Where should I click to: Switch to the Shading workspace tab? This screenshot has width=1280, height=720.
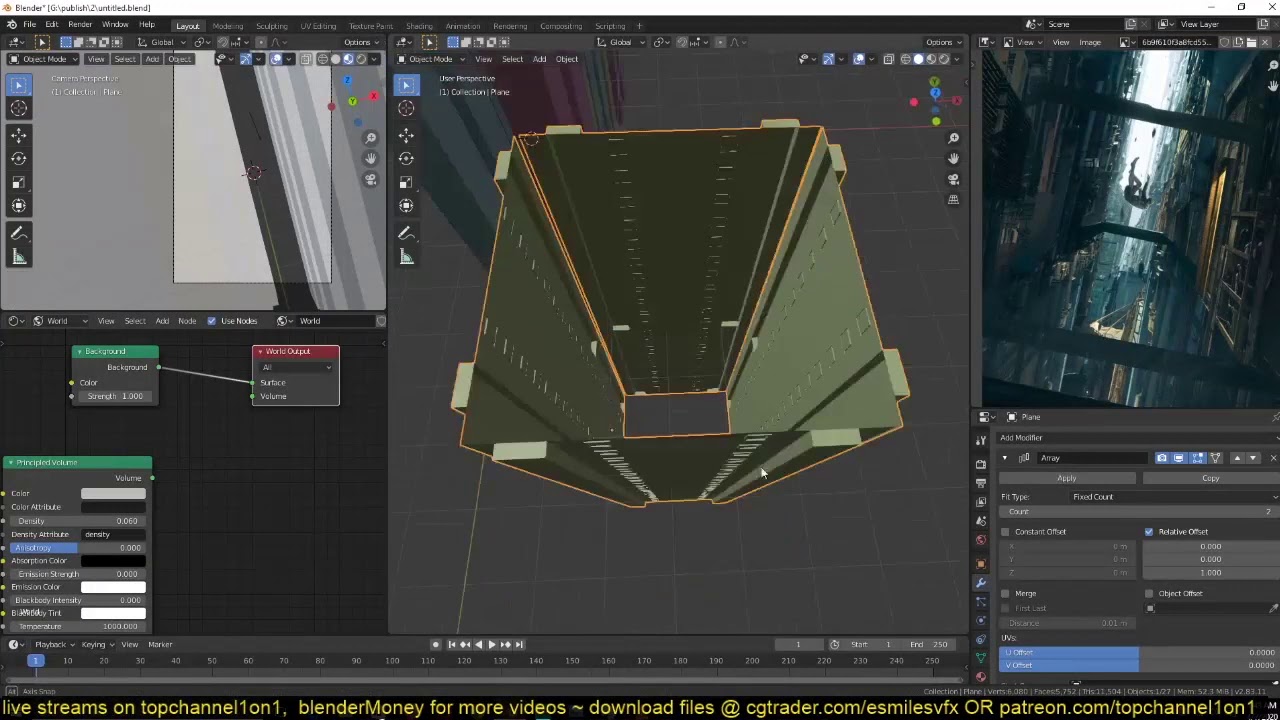tap(419, 26)
